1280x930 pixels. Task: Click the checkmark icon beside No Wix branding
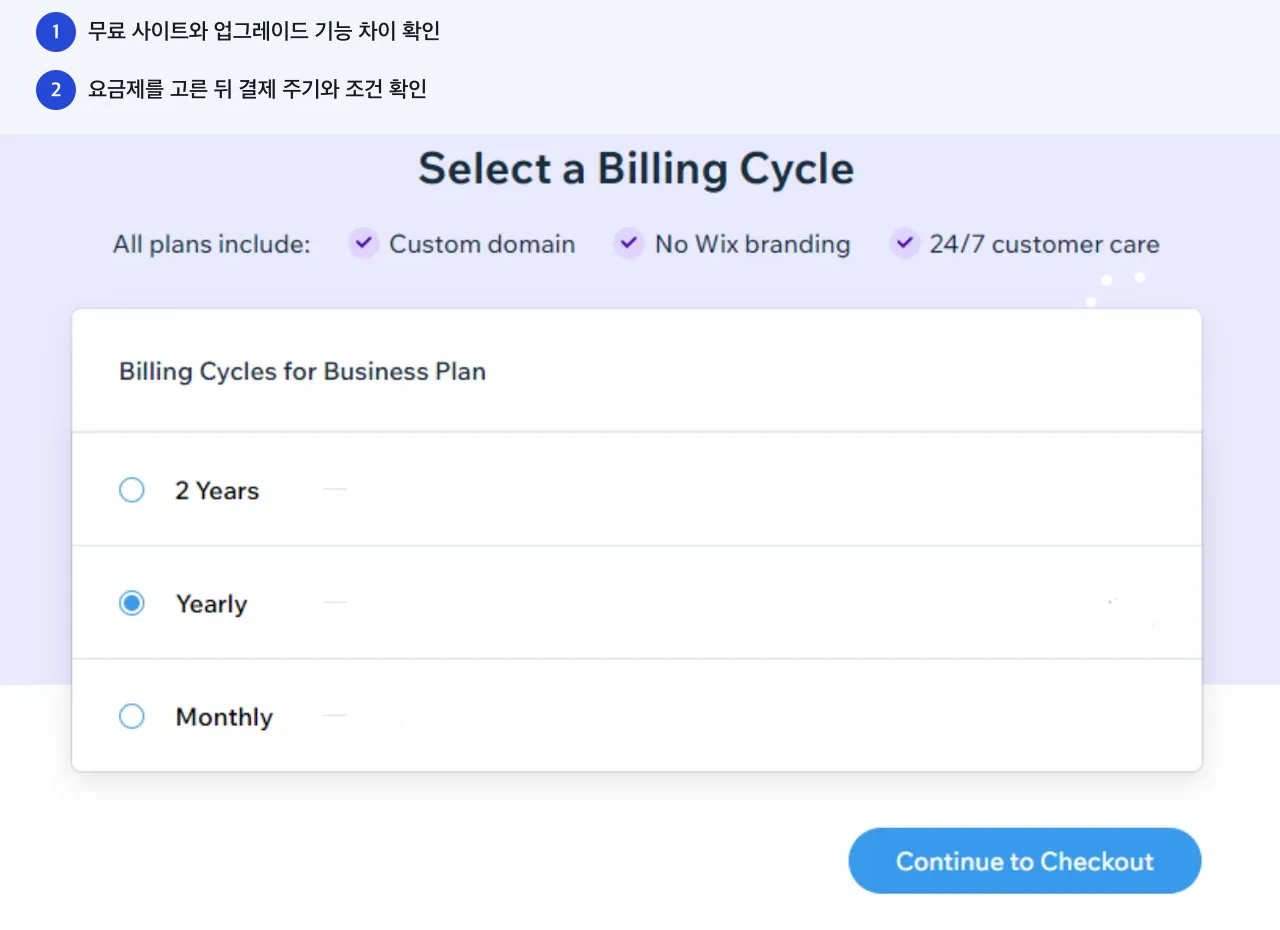tap(628, 243)
